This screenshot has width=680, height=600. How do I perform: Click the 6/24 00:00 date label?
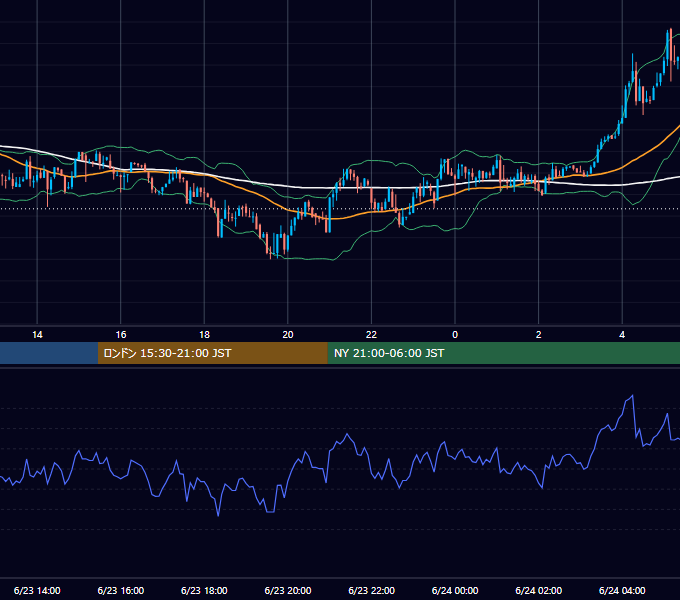point(455,590)
